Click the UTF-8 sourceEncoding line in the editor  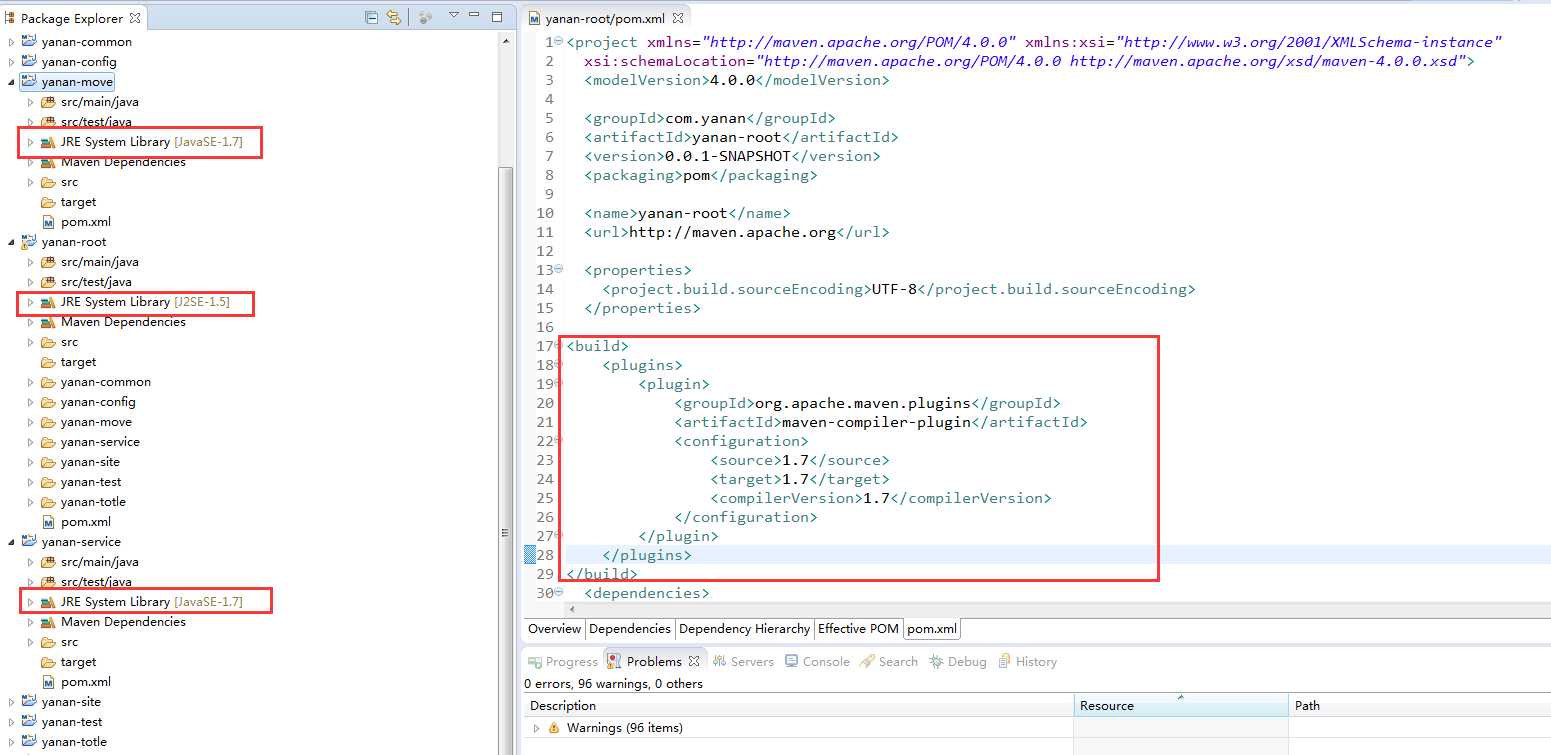click(x=898, y=289)
